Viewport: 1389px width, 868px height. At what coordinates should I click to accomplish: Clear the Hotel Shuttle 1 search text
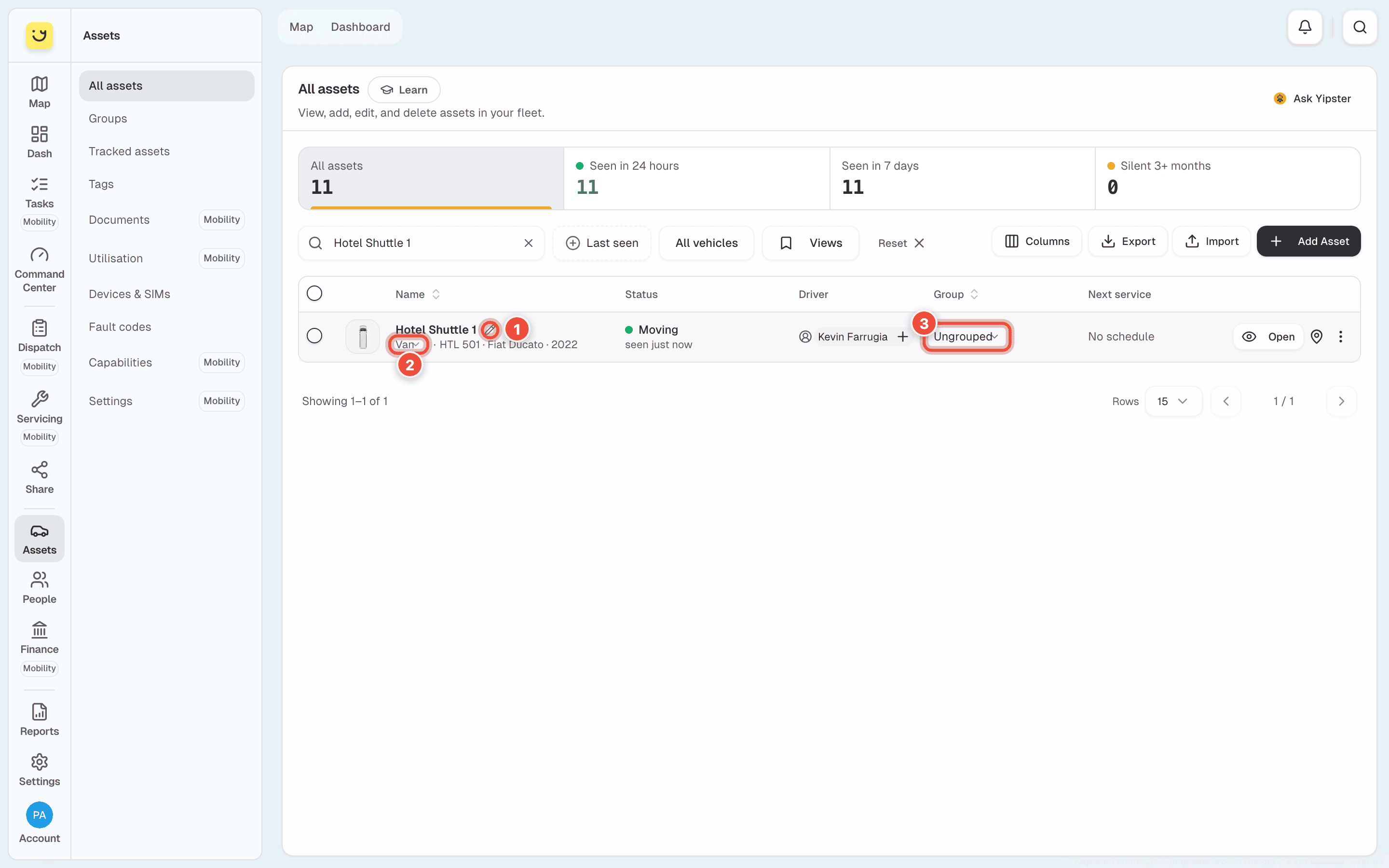528,243
